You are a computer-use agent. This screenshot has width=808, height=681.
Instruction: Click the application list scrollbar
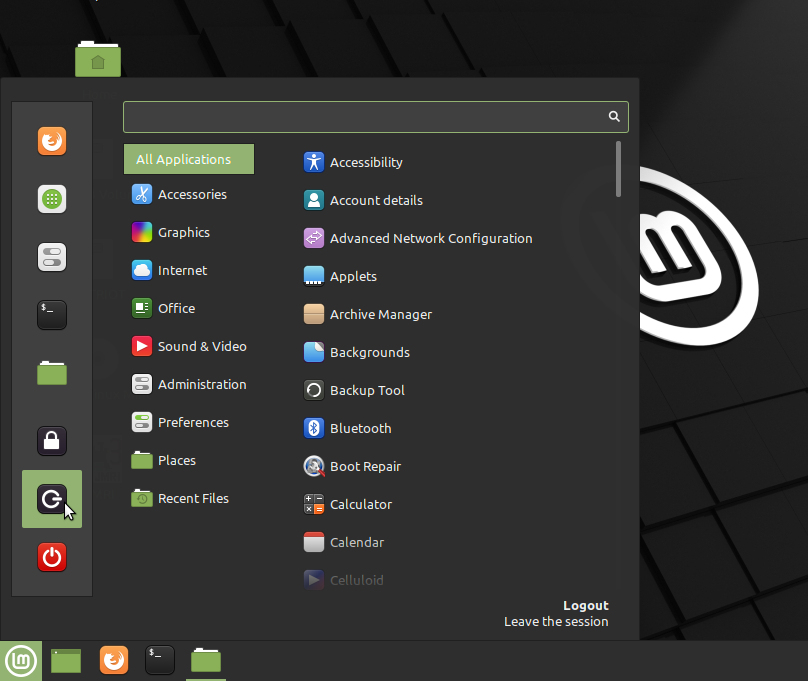(619, 169)
